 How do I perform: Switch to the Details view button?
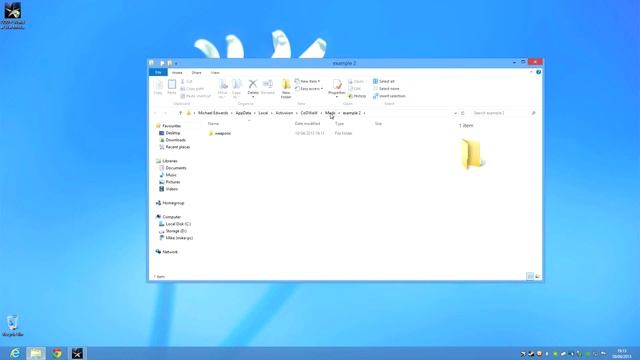pos(530,276)
